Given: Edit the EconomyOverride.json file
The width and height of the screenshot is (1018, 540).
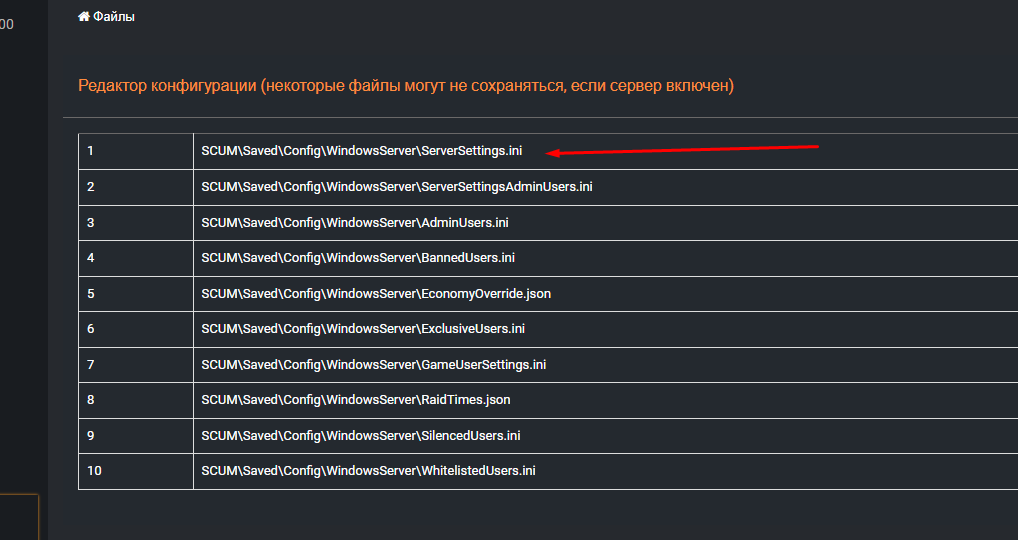Looking at the screenshot, I should tap(376, 294).
